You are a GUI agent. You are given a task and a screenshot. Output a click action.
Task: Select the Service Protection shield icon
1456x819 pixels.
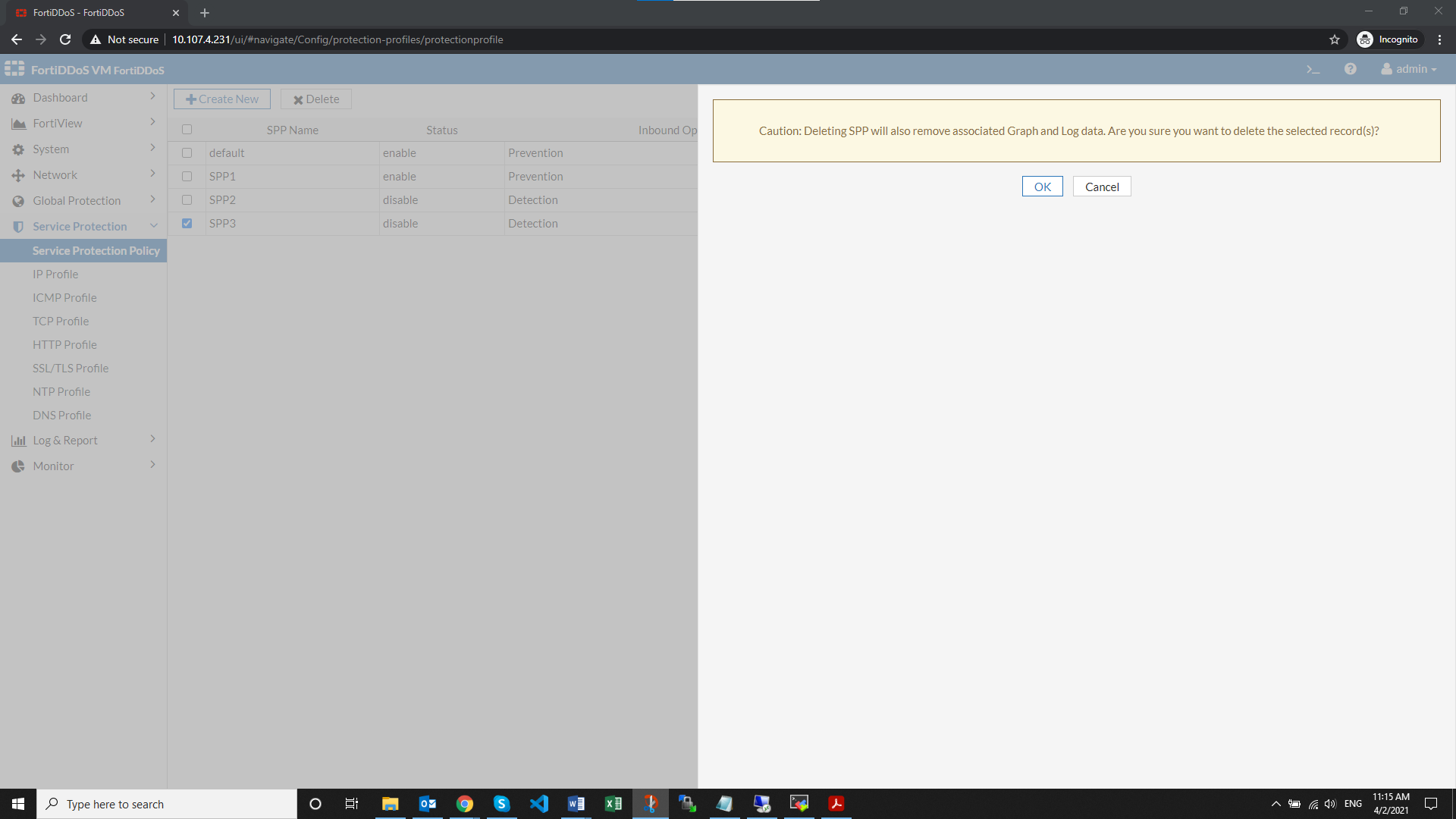click(18, 226)
